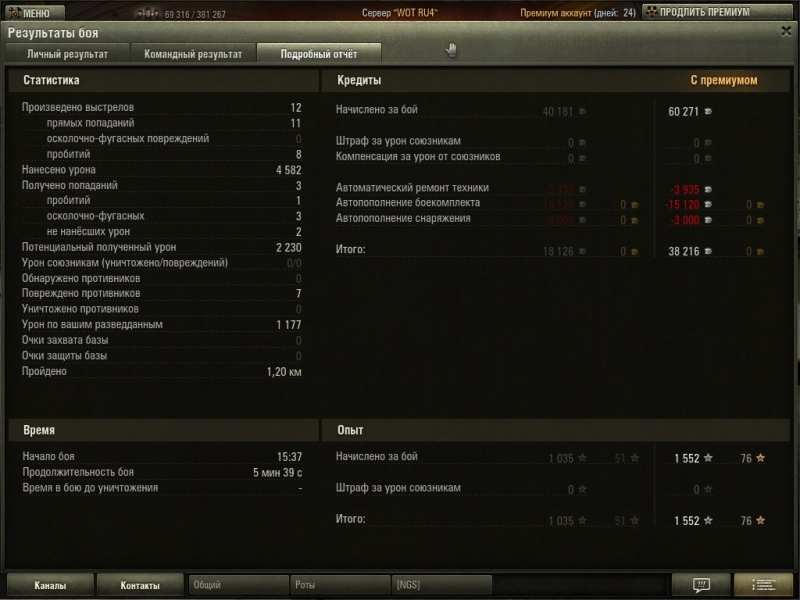
Task: Switch to Личный результат tab
Action: [66, 54]
